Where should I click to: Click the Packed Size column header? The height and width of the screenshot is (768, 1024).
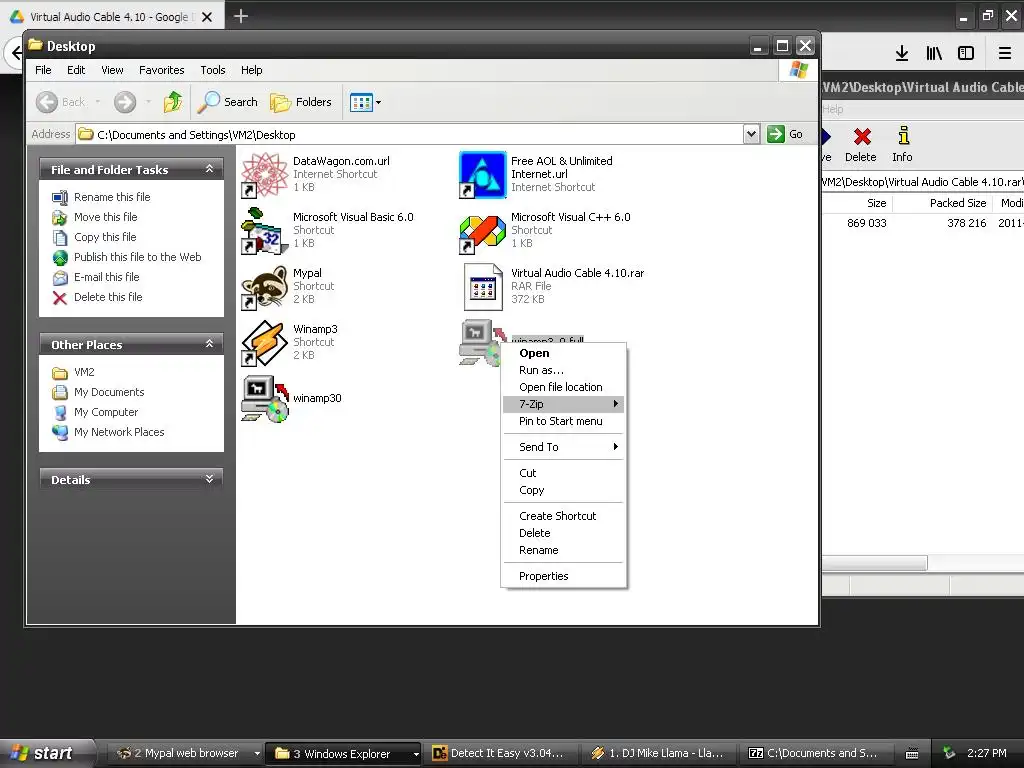tap(942, 203)
